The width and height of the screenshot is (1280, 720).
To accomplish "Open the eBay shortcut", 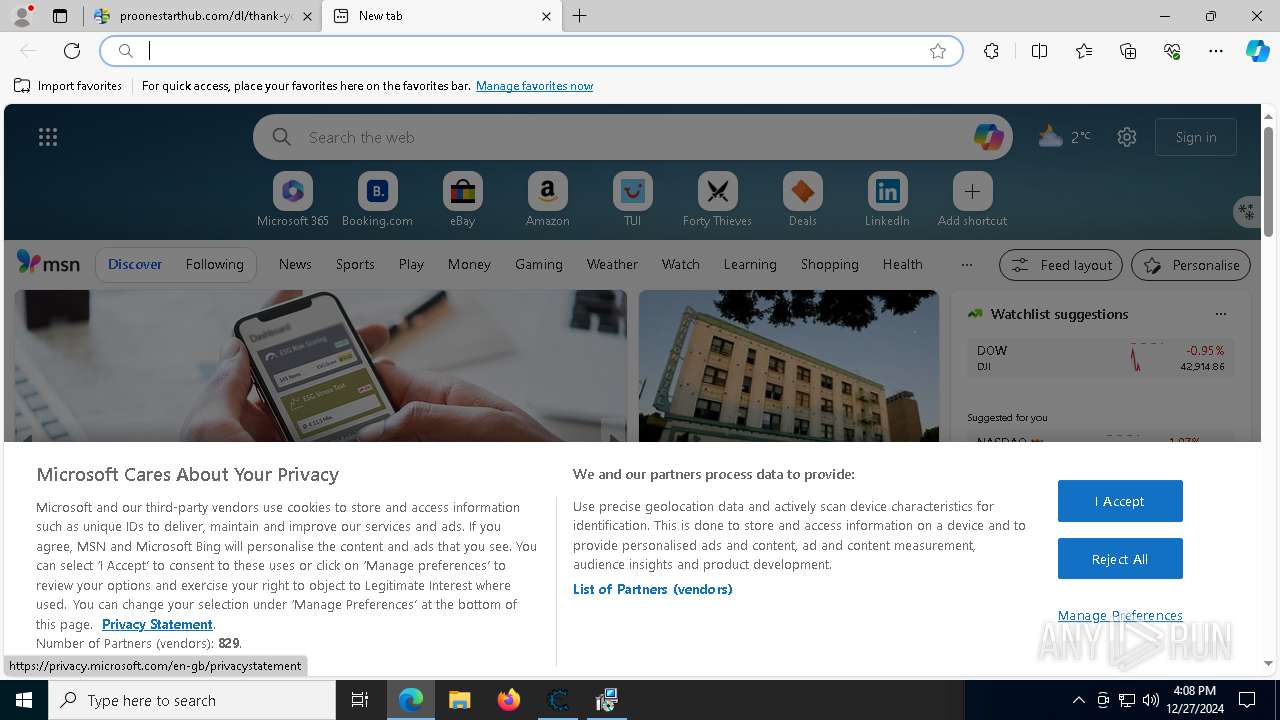I will coord(462,200).
